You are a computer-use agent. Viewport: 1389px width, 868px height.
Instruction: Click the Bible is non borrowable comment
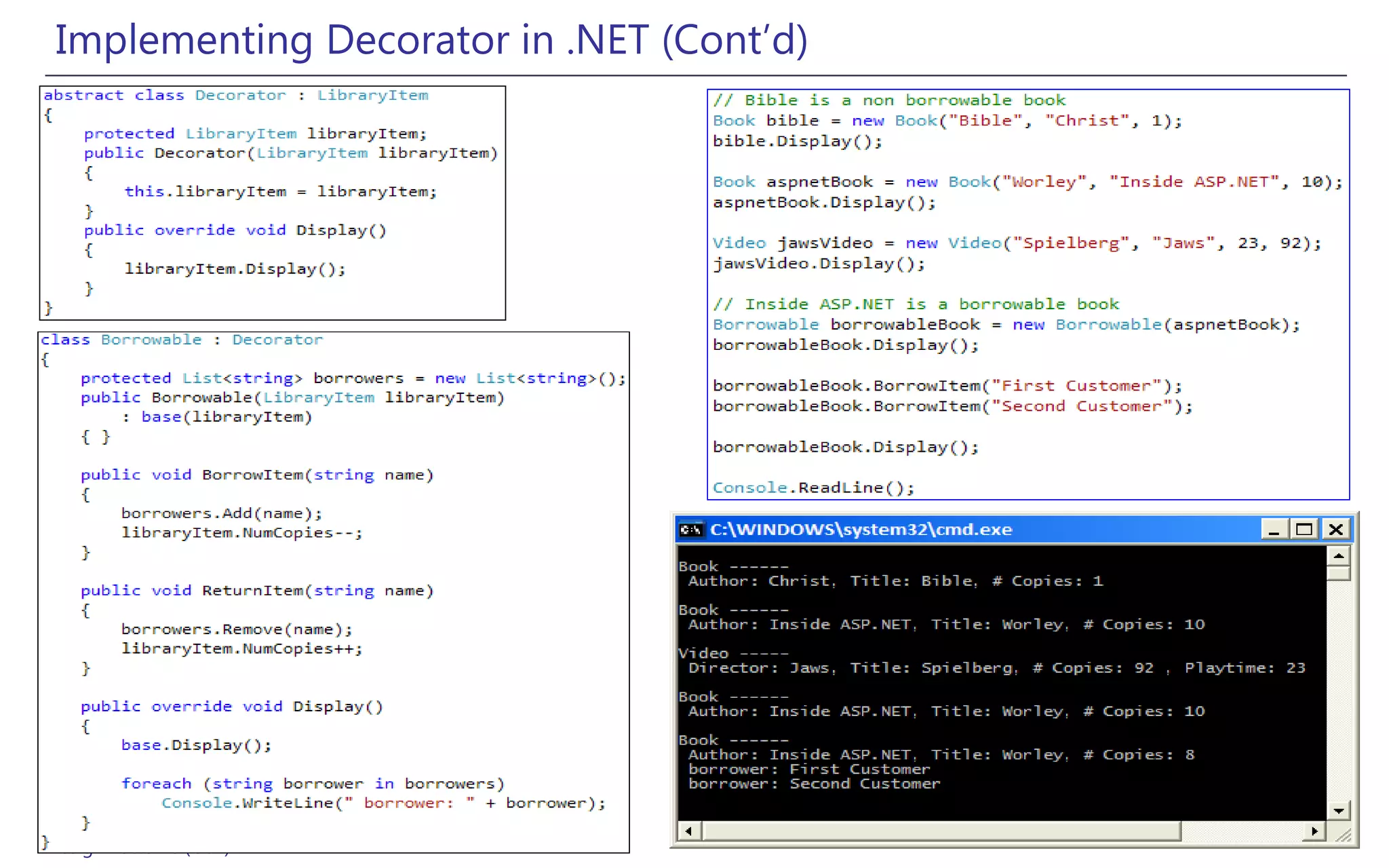point(889,100)
